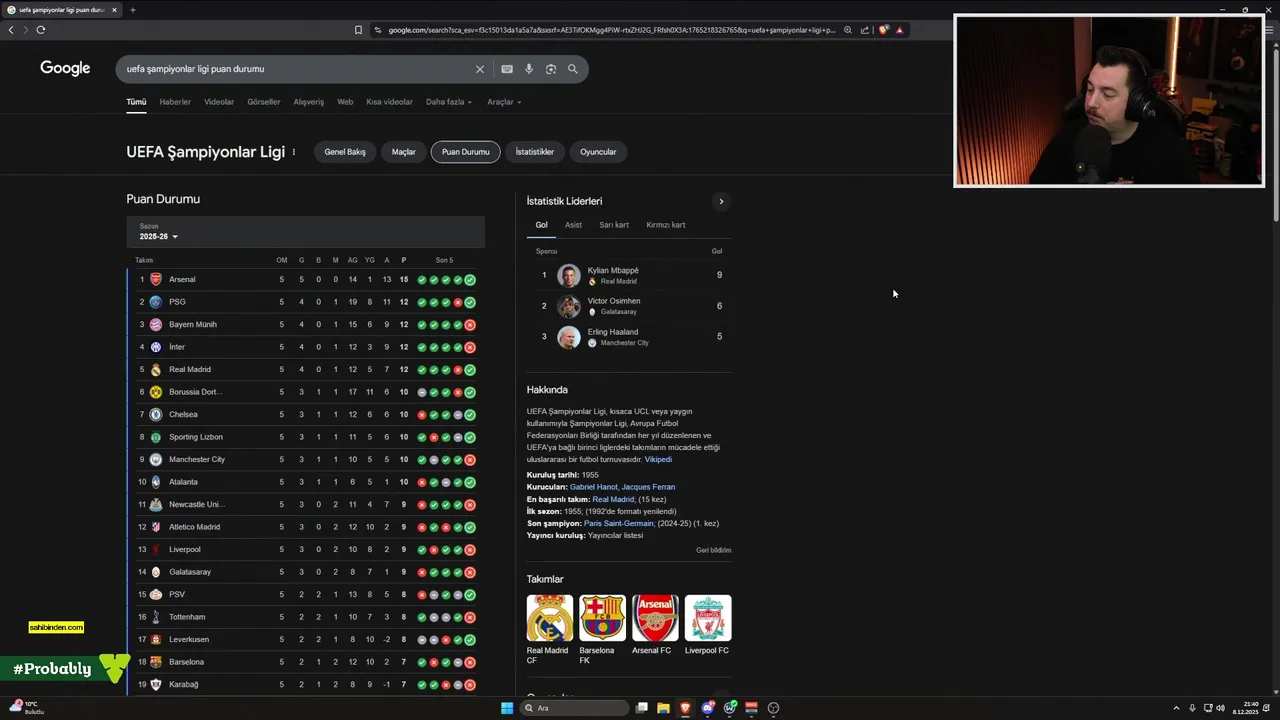Open the Google logo homepage link
Screen dimensions: 1280x720
click(65, 68)
